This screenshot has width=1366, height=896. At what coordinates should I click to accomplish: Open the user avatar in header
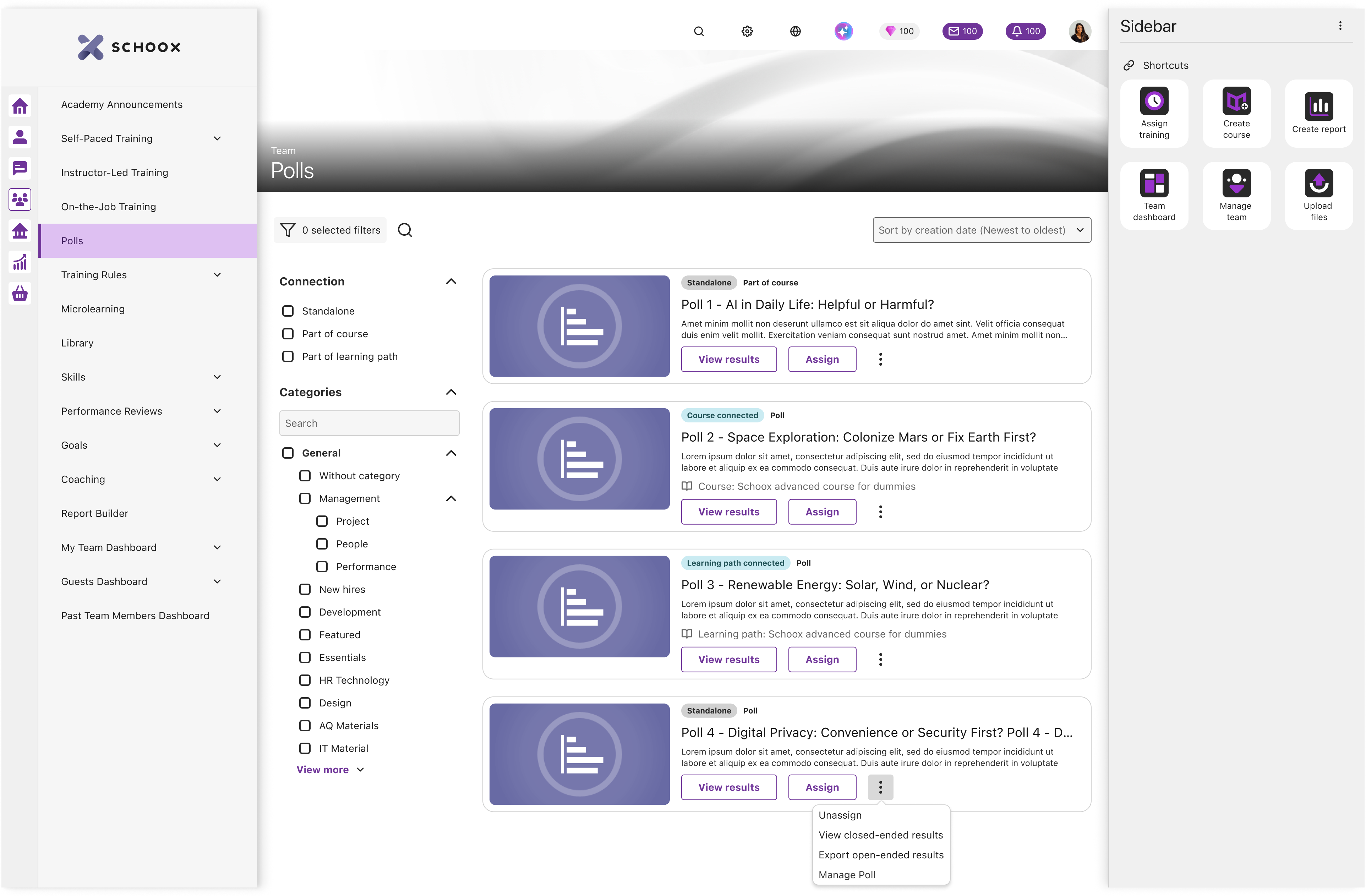(1080, 32)
